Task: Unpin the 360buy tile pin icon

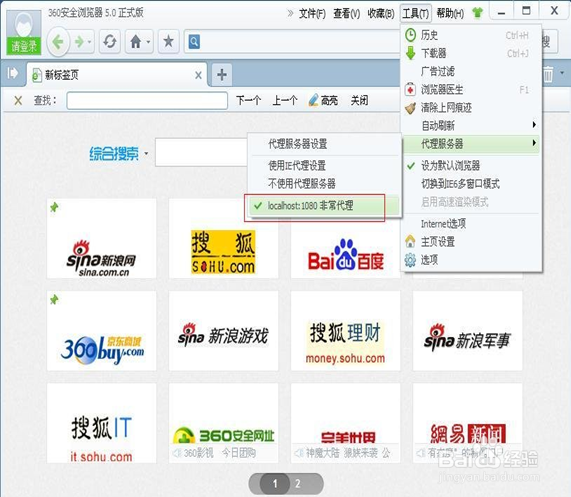Action: pyautogui.click(x=54, y=300)
